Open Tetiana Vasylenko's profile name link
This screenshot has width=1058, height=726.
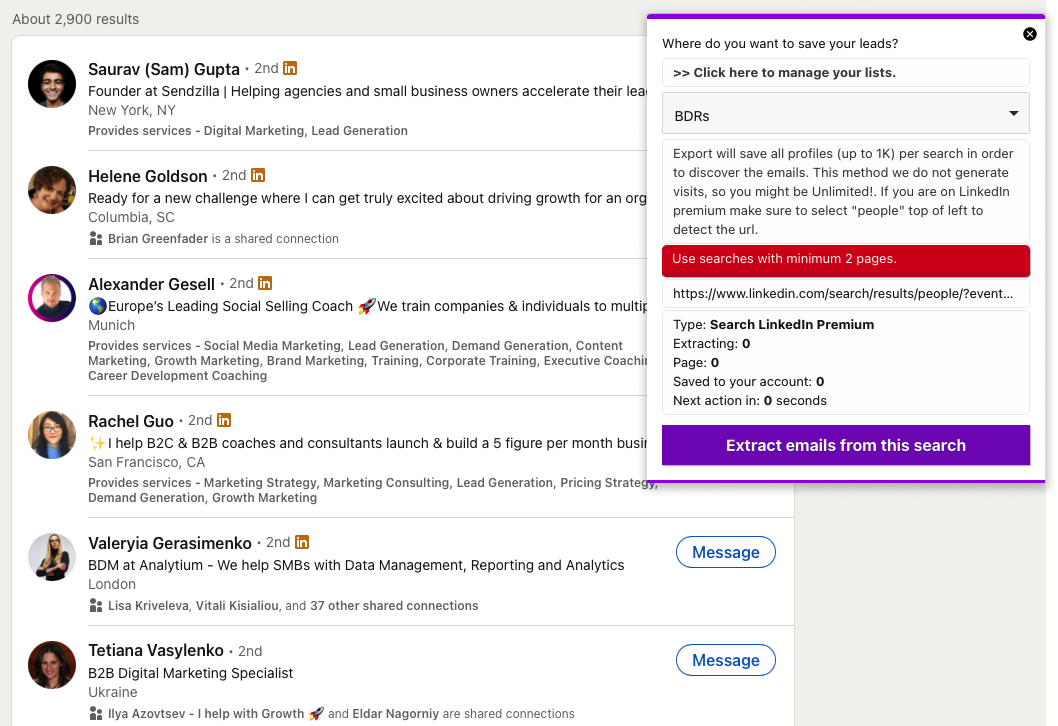(155, 651)
